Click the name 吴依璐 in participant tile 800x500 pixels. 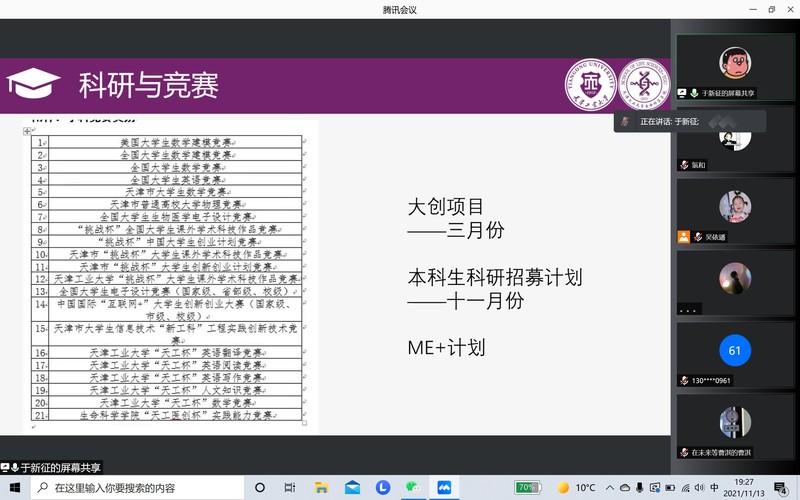tap(715, 237)
